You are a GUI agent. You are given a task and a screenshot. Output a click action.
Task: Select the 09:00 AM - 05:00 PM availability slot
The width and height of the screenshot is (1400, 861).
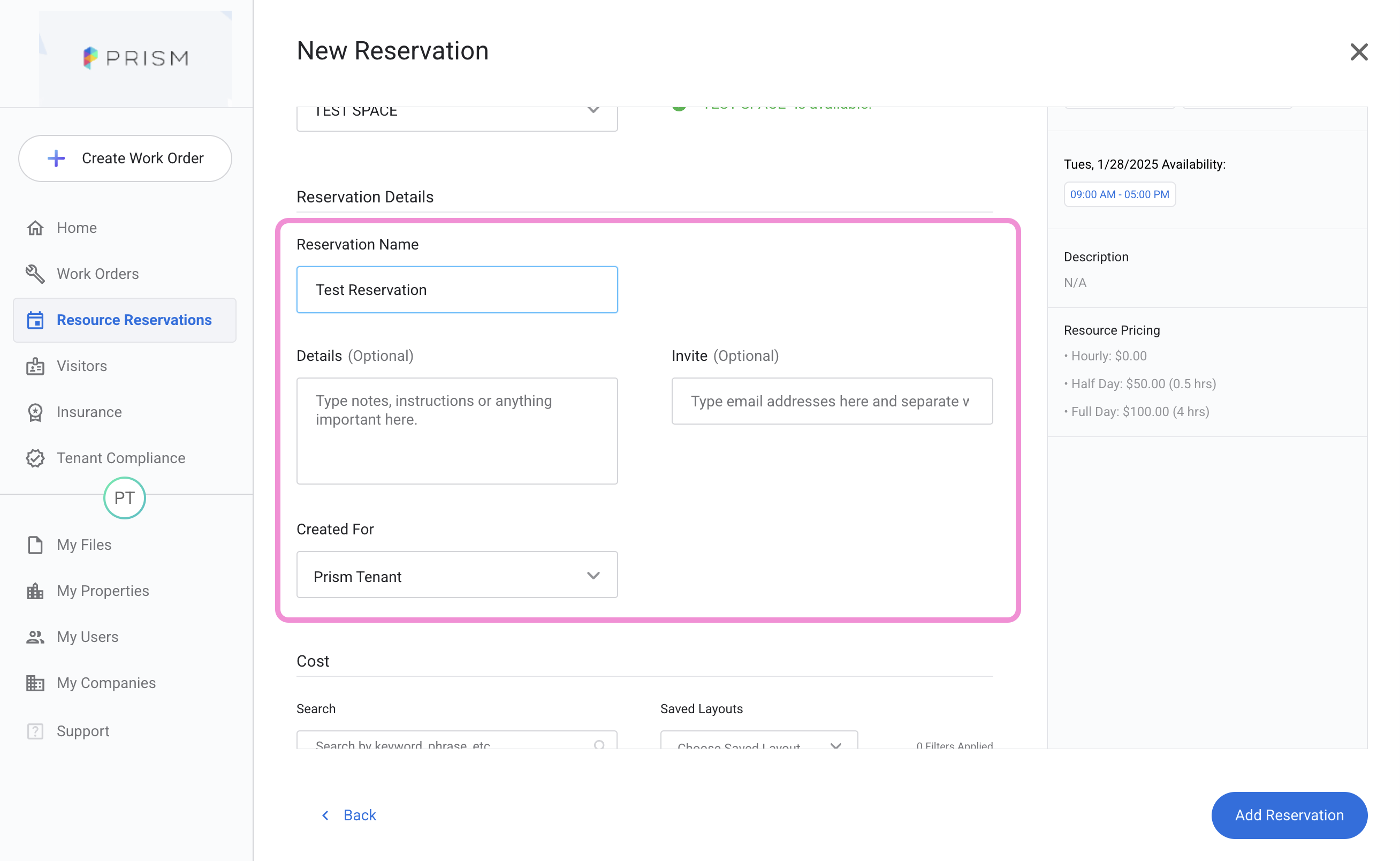click(1120, 194)
